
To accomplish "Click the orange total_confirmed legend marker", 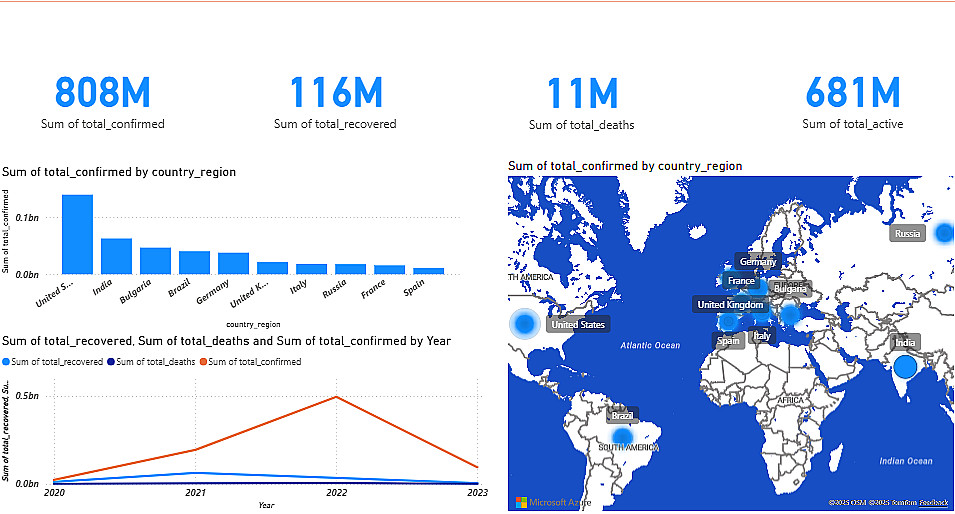I will pyautogui.click(x=203, y=362).
